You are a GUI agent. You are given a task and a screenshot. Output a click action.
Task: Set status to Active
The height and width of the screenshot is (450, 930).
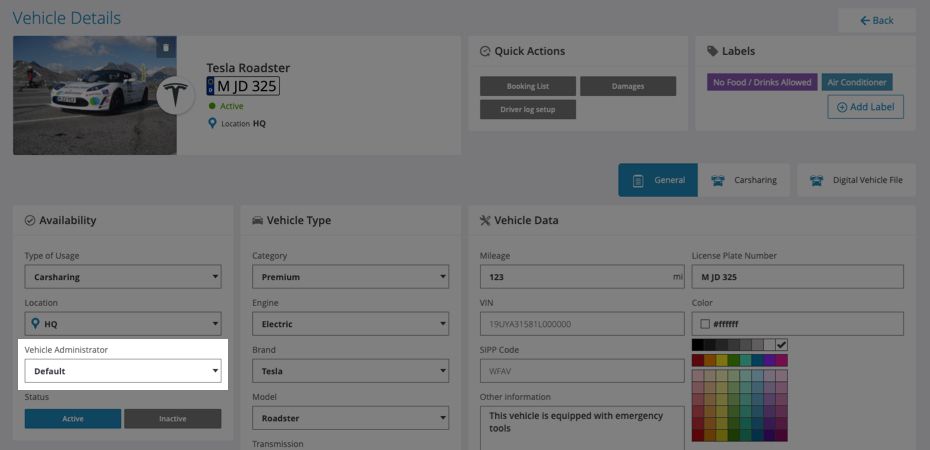73,419
